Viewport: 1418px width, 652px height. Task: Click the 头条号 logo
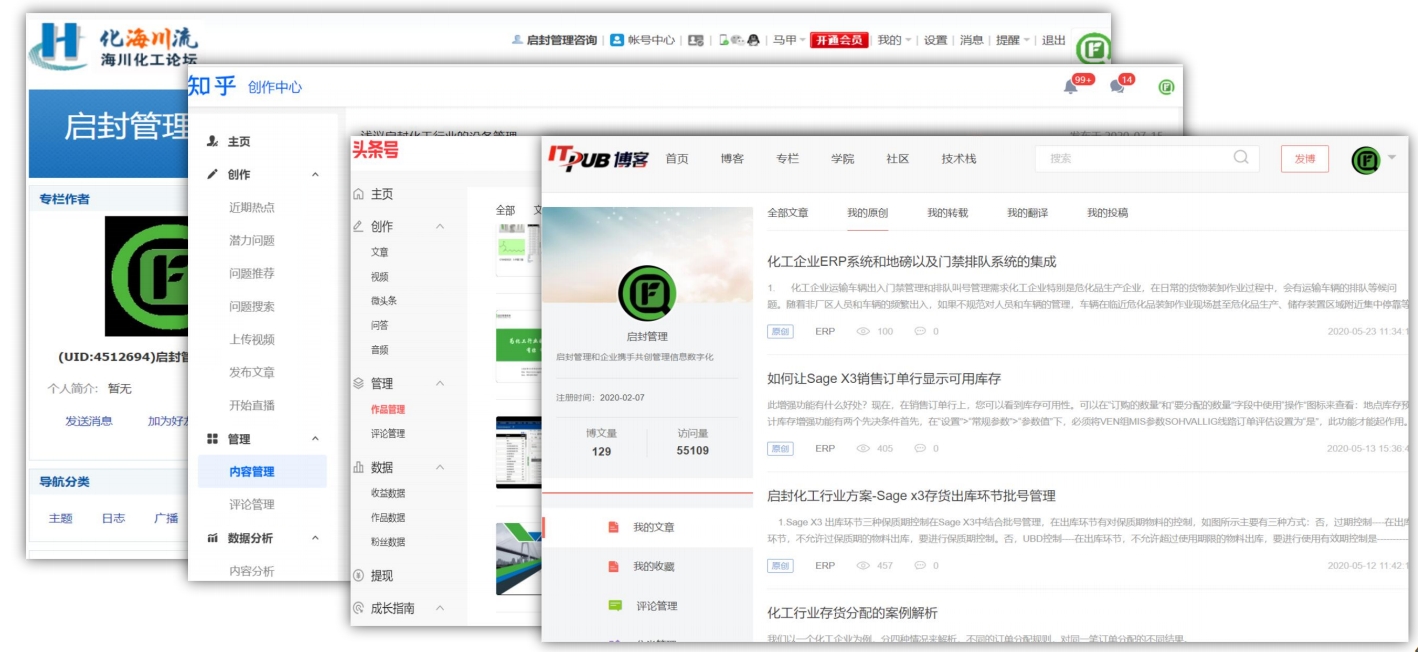pos(374,149)
